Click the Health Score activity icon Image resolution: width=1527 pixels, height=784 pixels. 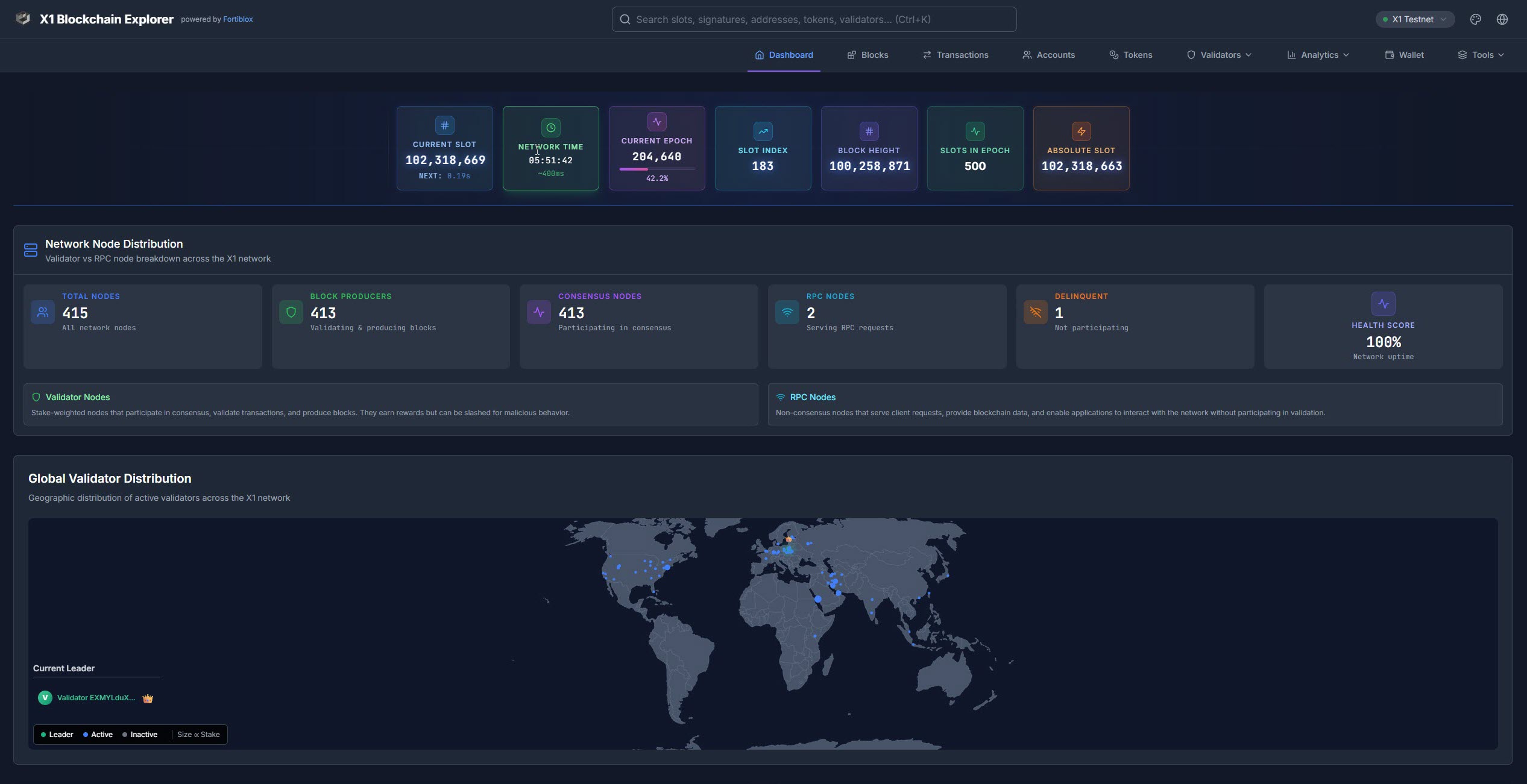point(1384,304)
